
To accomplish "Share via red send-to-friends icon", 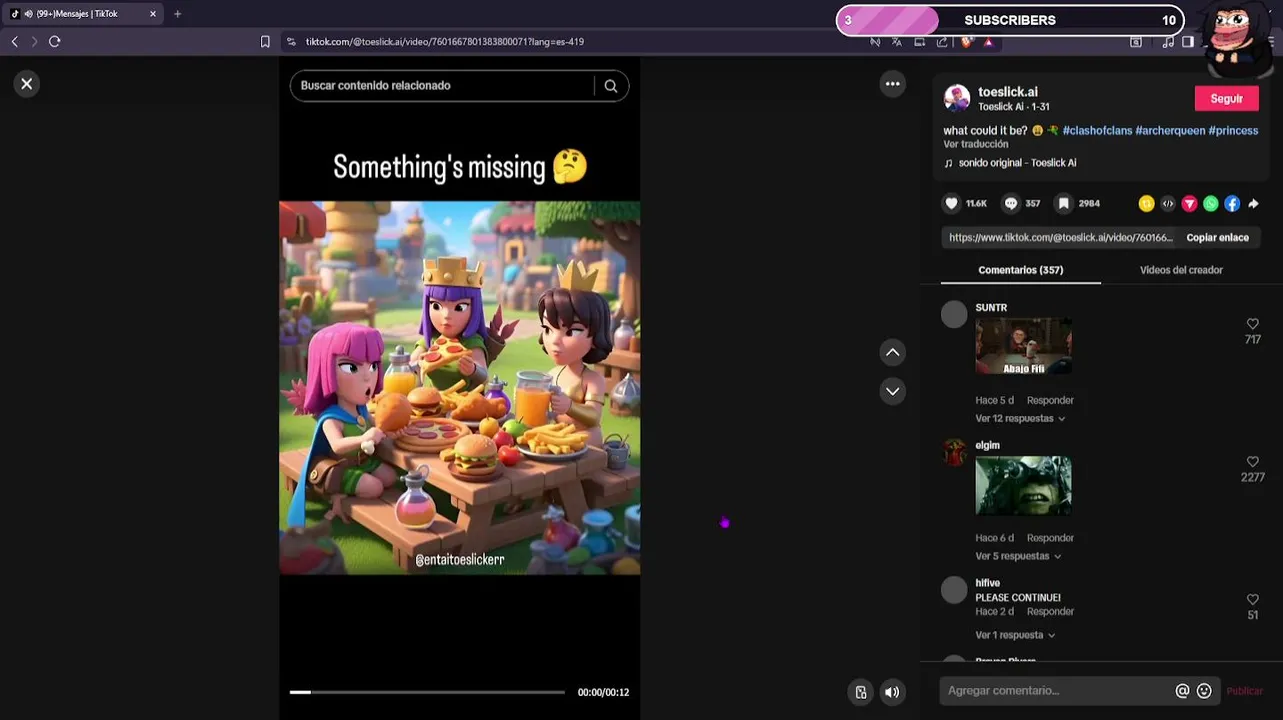I will click(x=1189, y=203).
